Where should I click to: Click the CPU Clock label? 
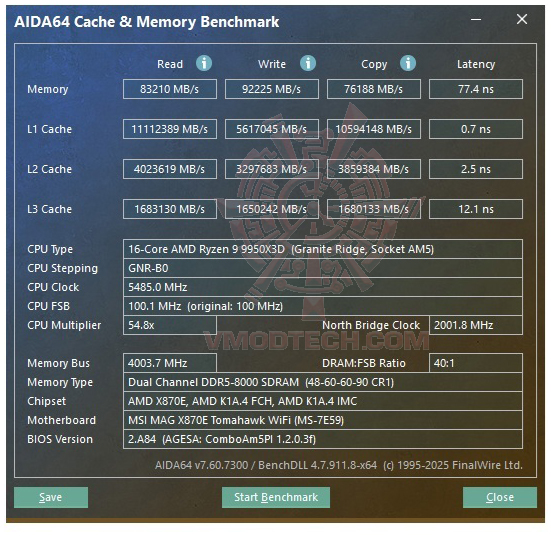[x=53, y=287]
